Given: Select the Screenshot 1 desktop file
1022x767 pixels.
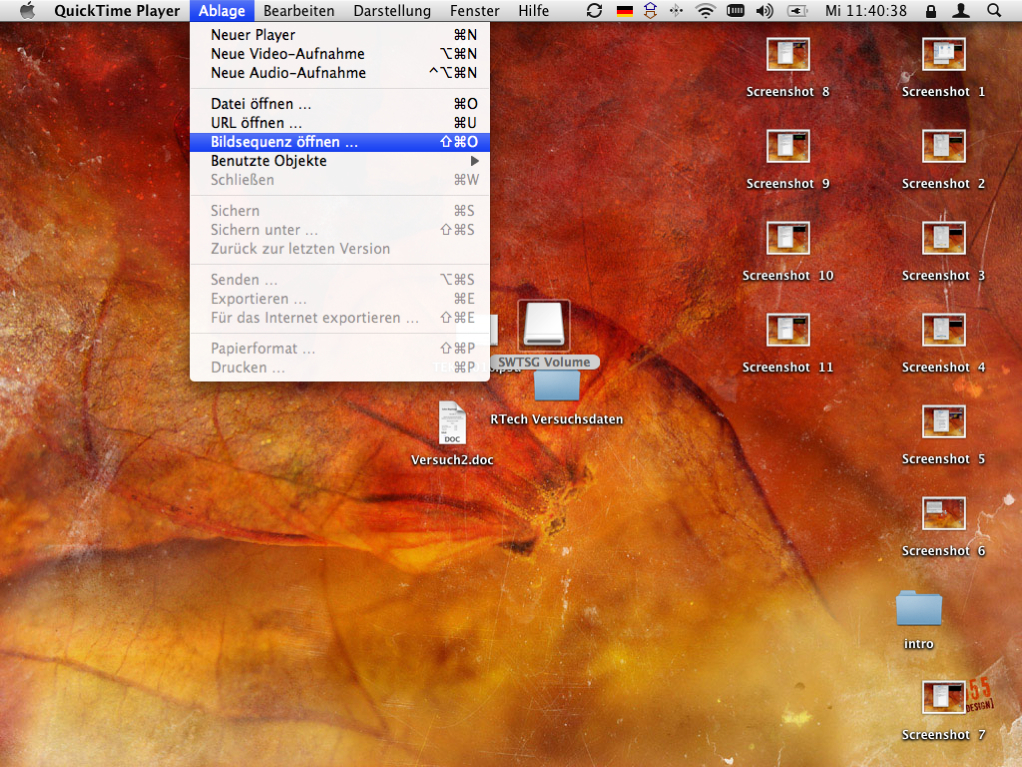Looking at the screenshot, I should tap(943, 54).
